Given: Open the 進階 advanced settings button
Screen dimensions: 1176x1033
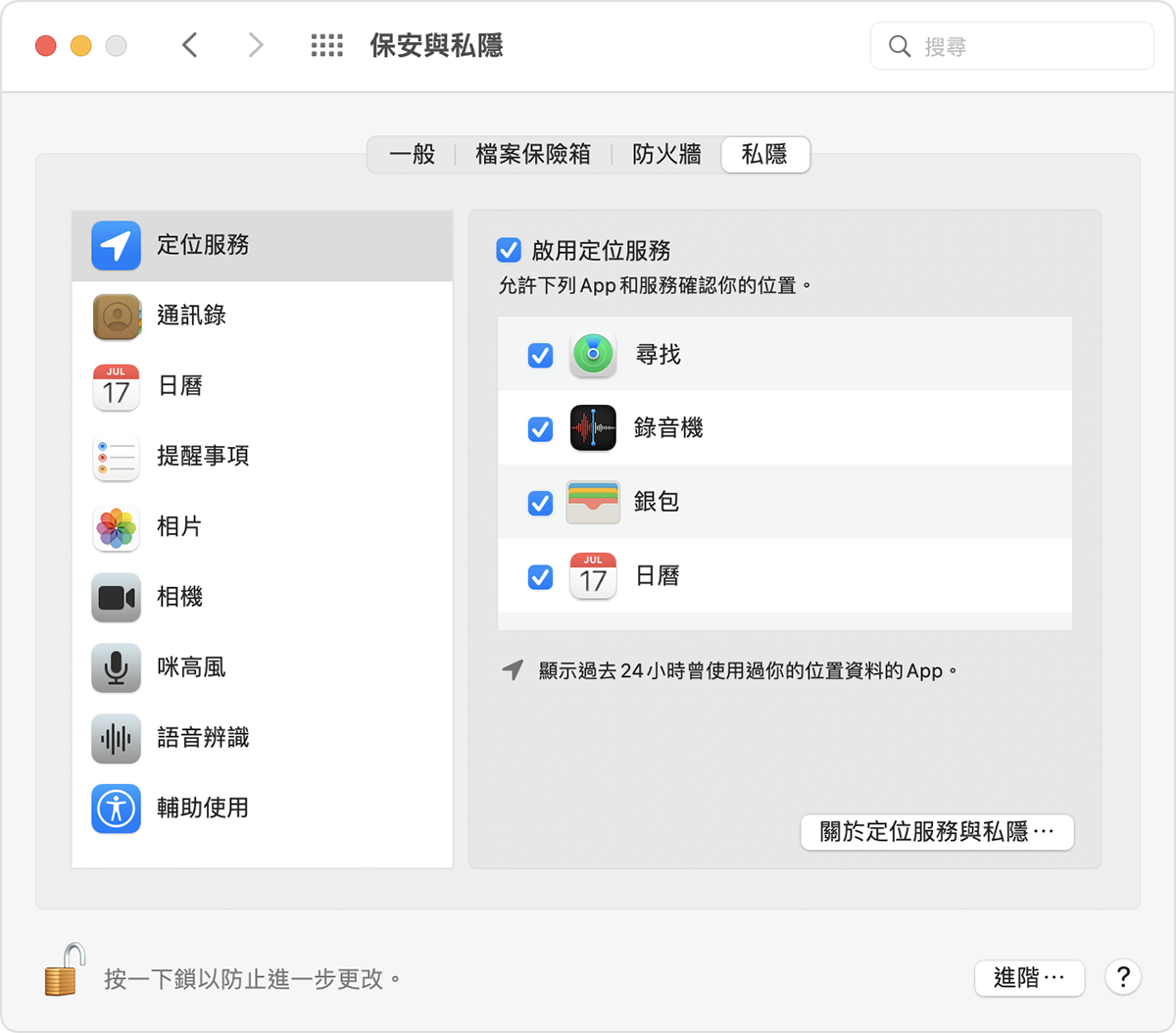Looking at the screenshot, I should tap(1029, 978).
